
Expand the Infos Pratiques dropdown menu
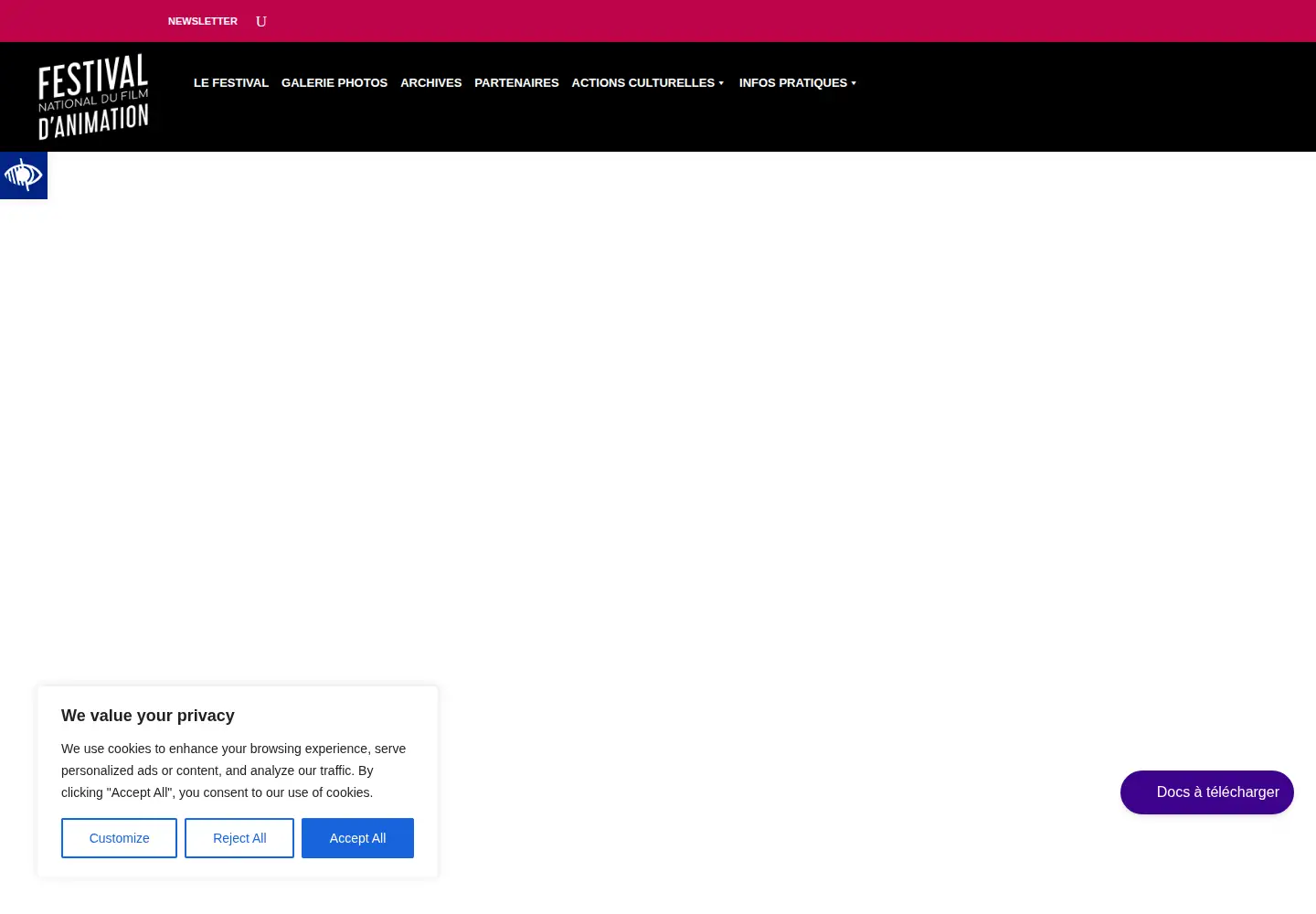pyautogui.click(x=798, y=82)
